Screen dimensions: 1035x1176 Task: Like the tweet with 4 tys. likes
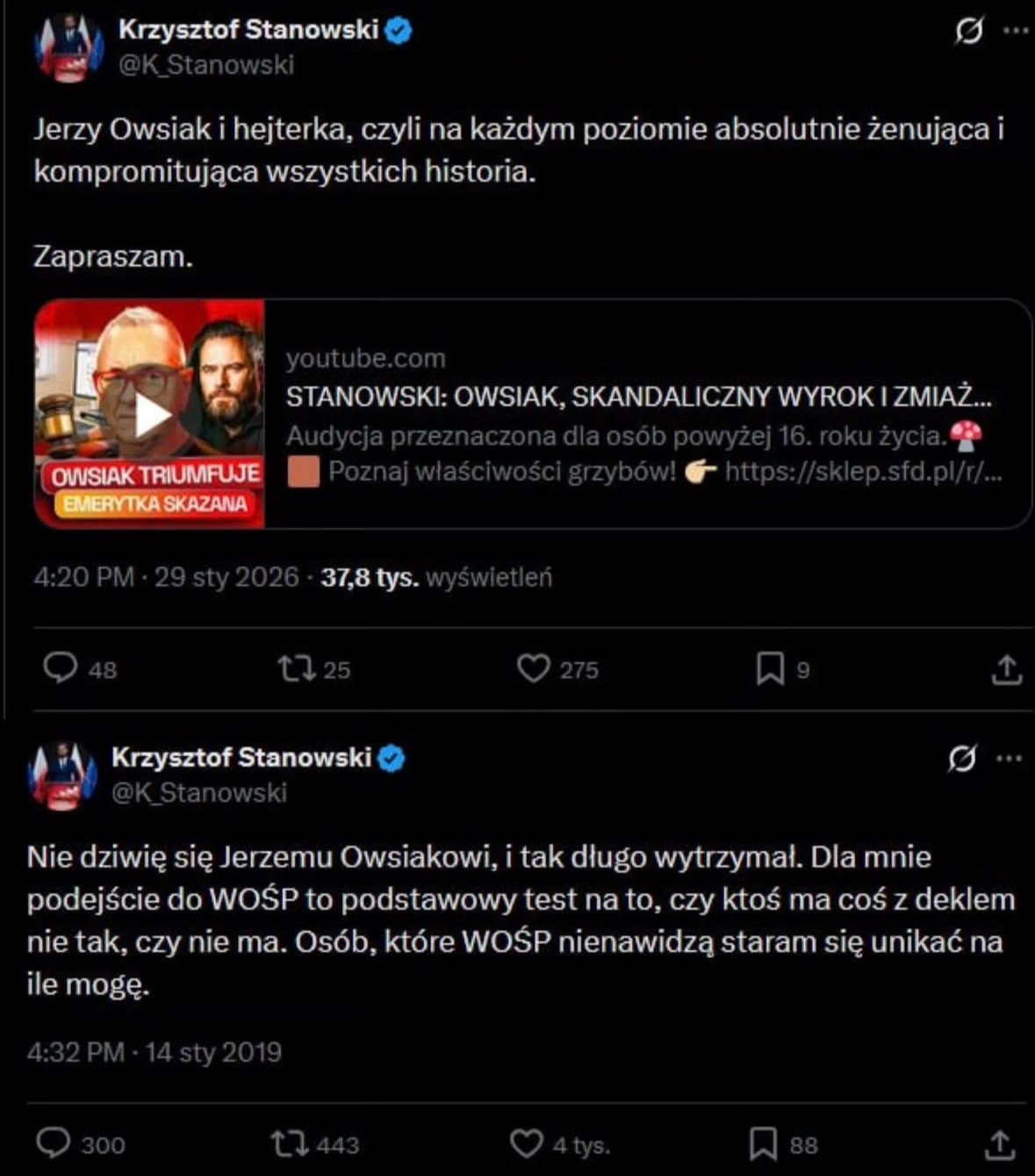pyautogui.click(x=526, y=1144)
